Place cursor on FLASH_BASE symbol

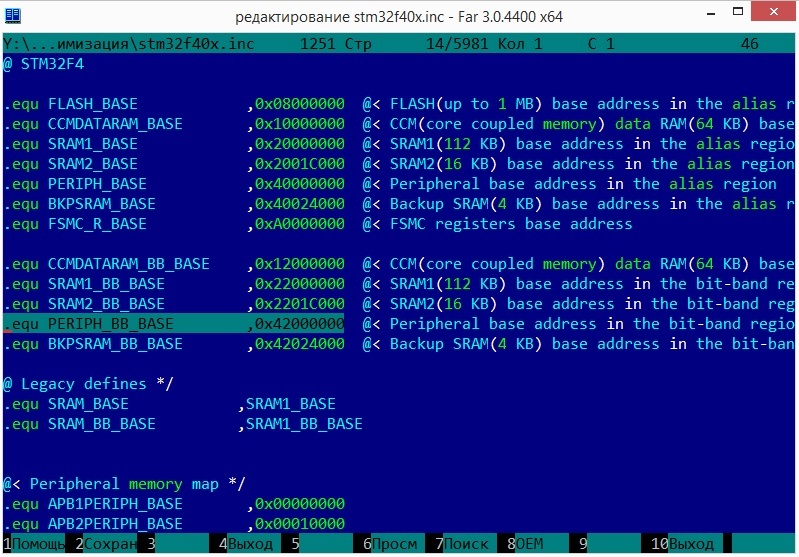point(93,104)
